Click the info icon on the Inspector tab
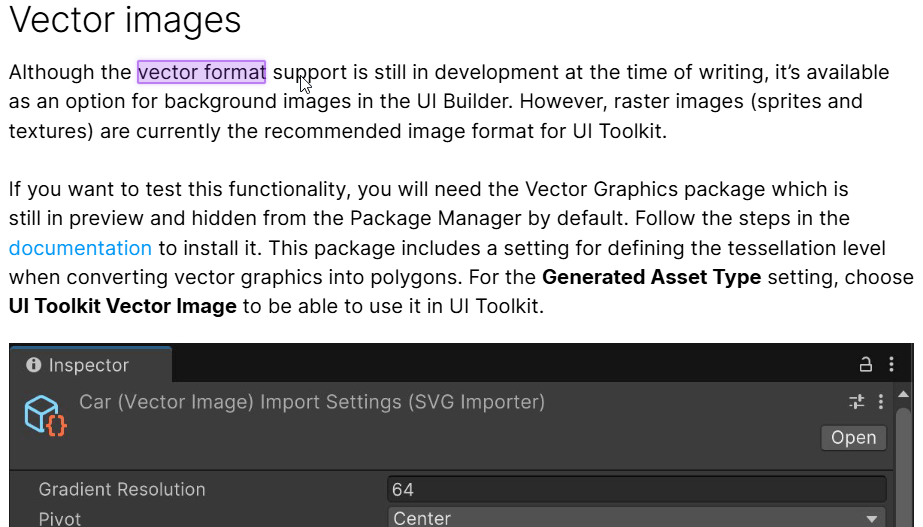The image size is (923, 527). pos(34,365)
